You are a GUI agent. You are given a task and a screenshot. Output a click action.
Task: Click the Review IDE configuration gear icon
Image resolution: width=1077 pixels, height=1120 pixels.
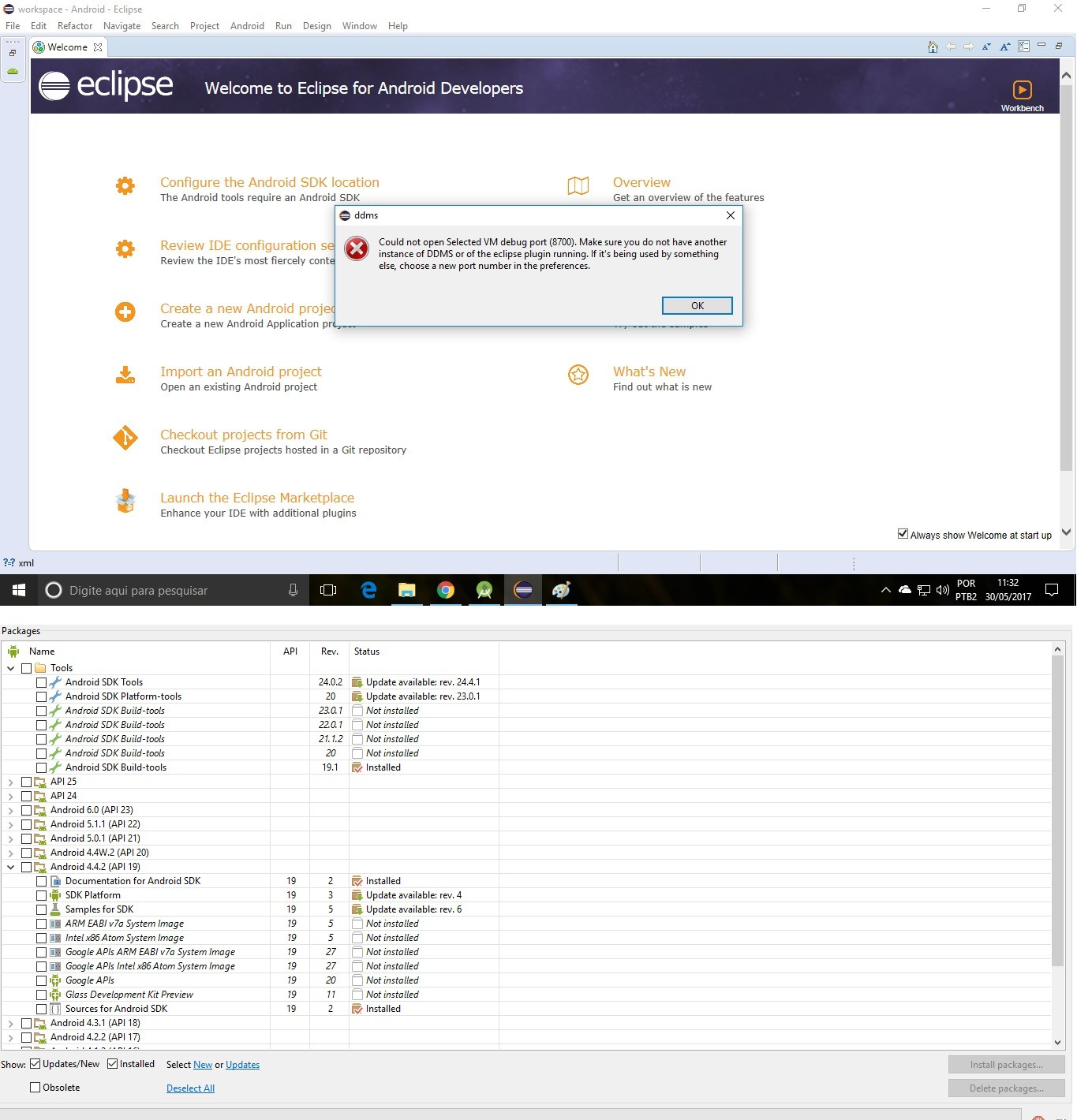tap(125, 249)
